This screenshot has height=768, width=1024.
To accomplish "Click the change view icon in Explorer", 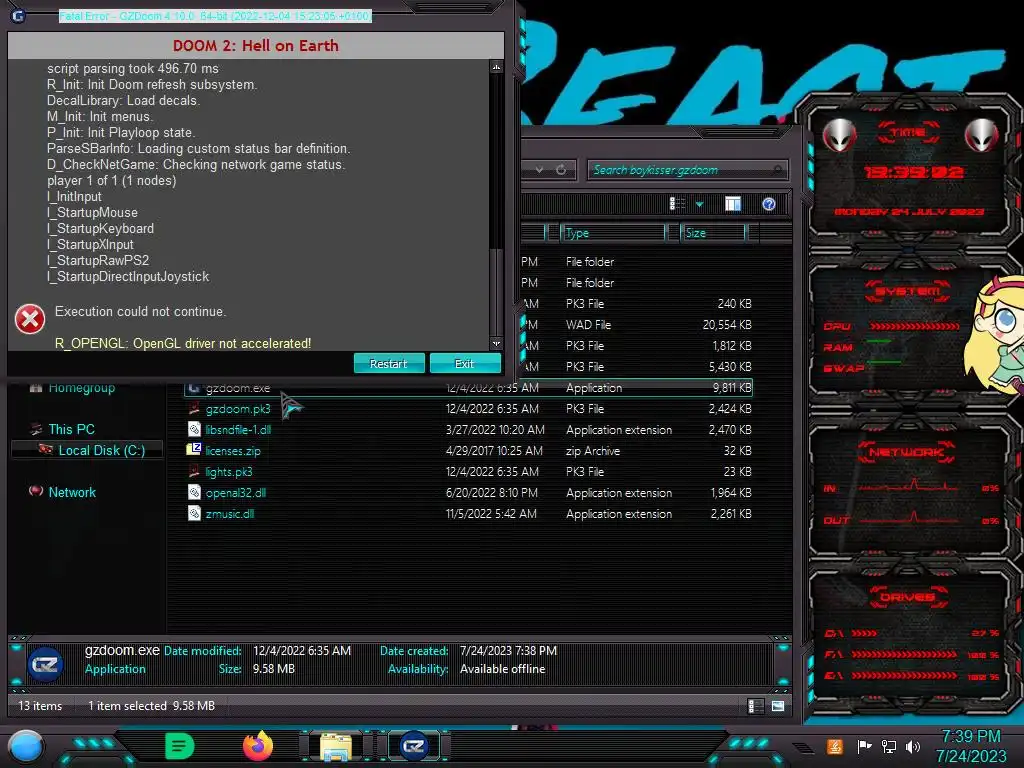I will click(x=677, y=204).
